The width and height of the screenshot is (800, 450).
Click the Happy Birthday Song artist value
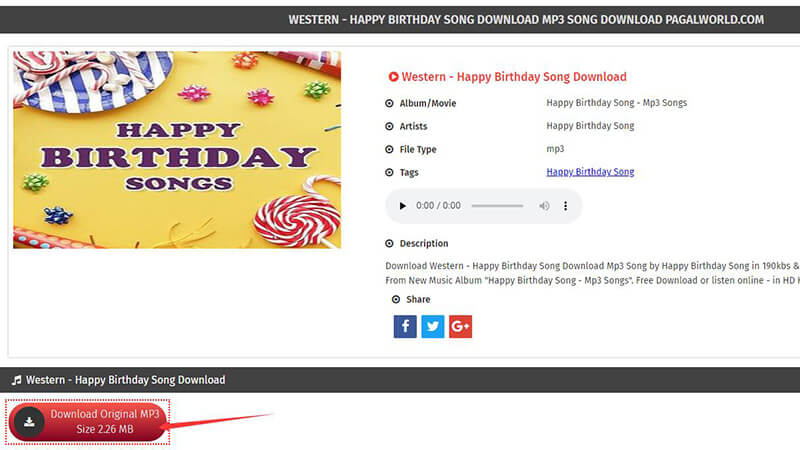tap(590, 126)
